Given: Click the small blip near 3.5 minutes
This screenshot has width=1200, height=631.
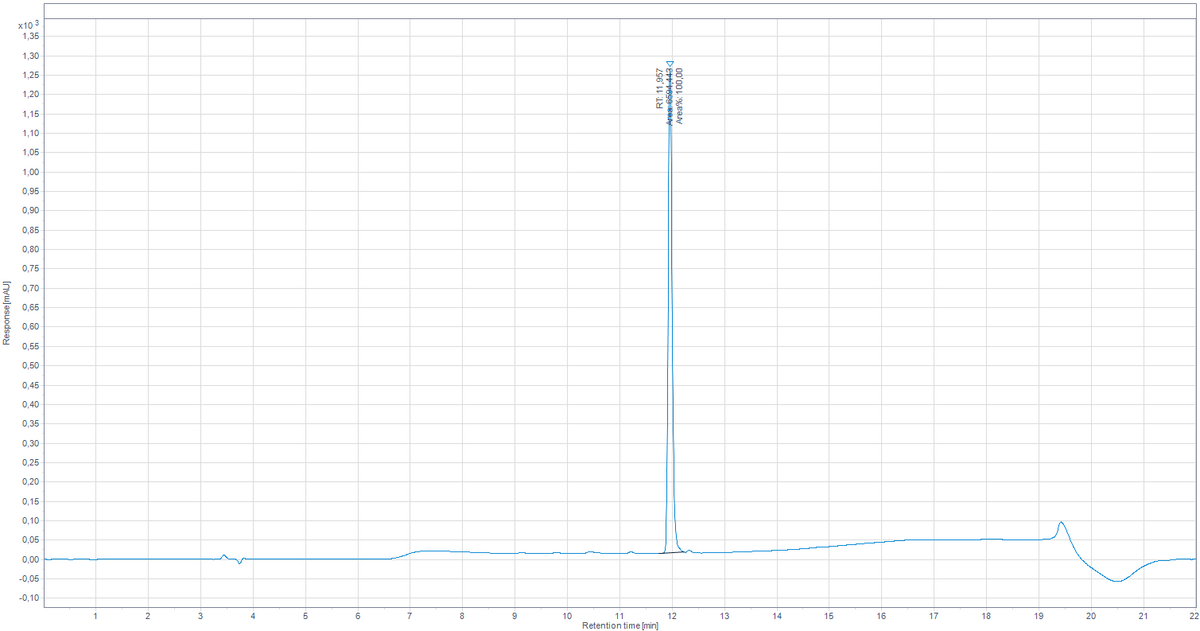Looking at the screenshot, I should click(x=224, y=556).
